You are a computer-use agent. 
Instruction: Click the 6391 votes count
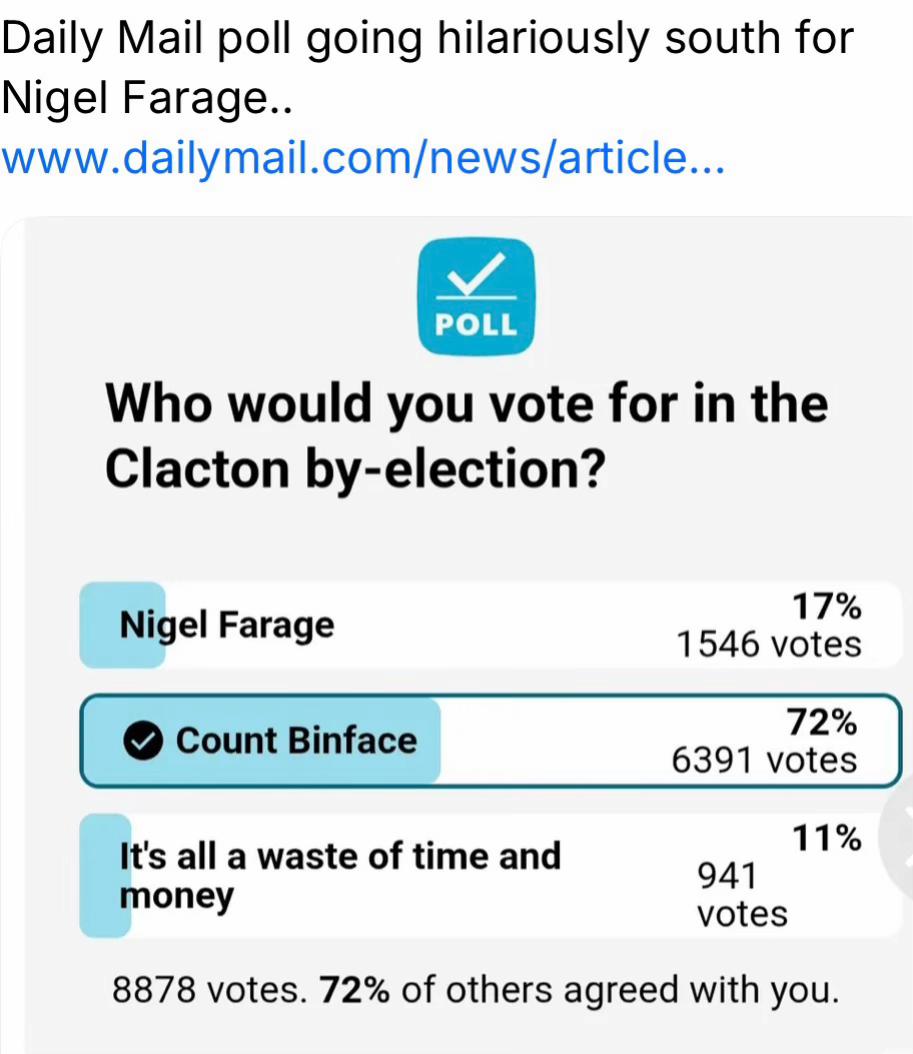(764, 760)
